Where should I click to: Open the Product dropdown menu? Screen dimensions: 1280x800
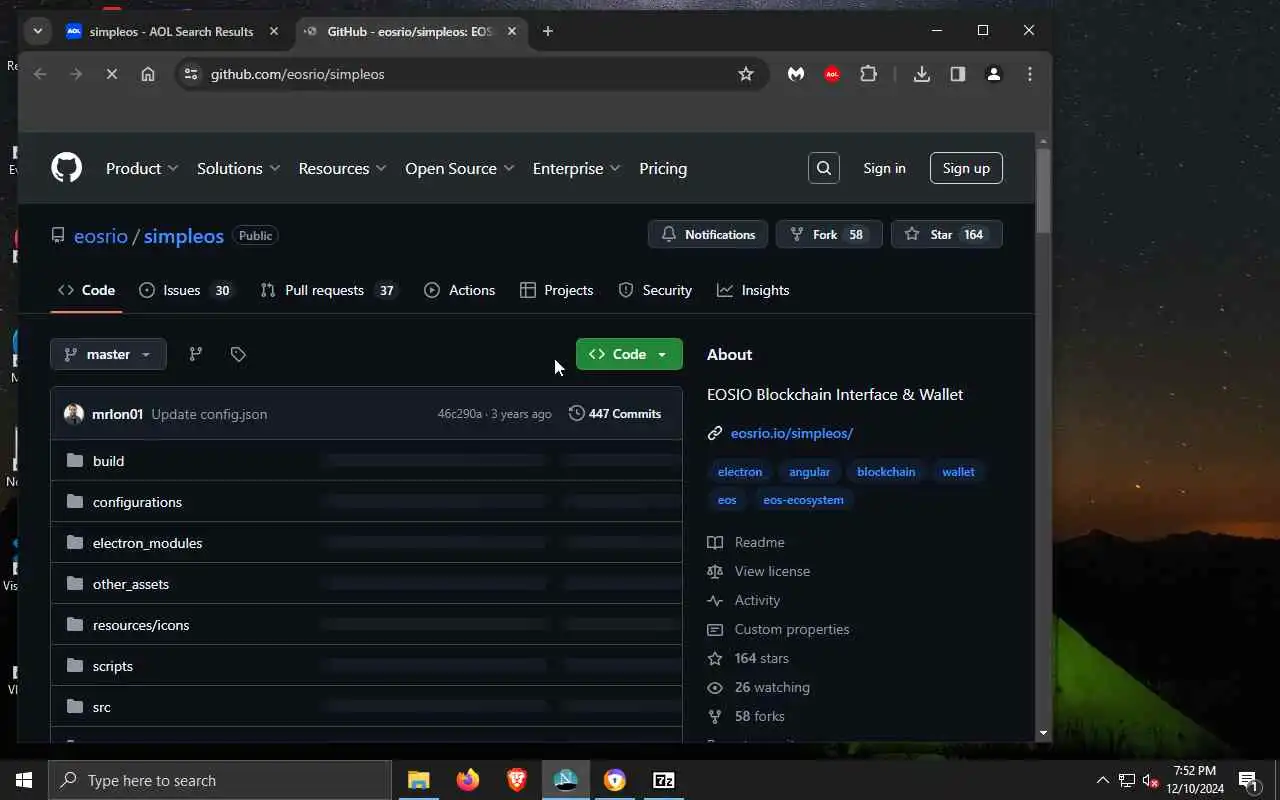click(x=142, y=168)
